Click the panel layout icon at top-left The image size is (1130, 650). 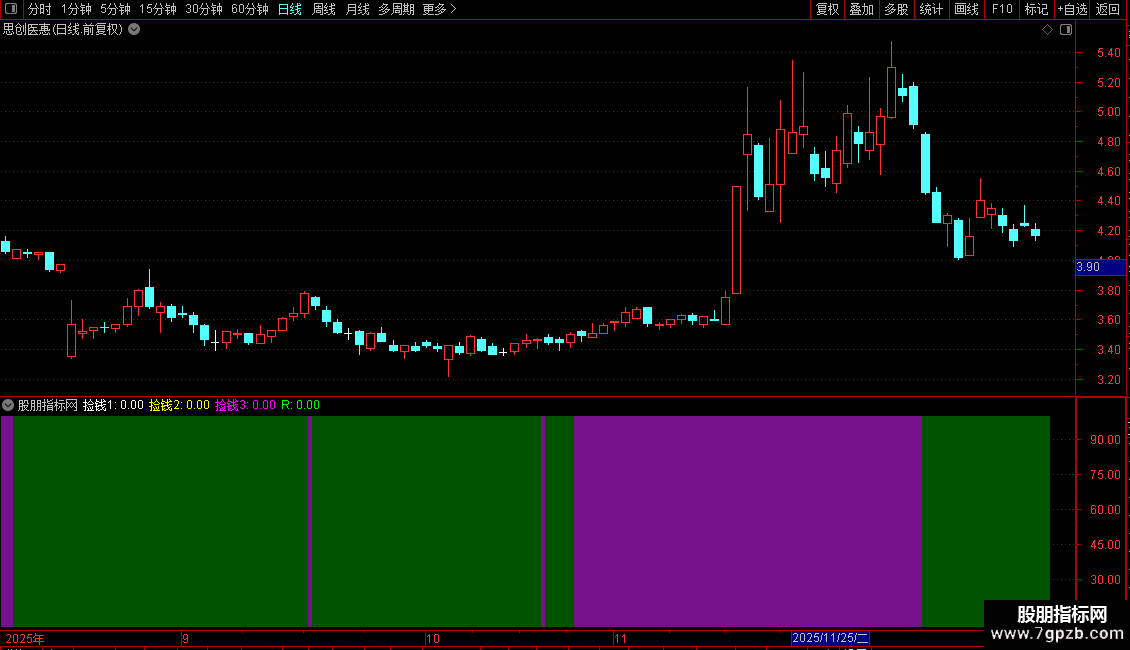pos(11,9)
